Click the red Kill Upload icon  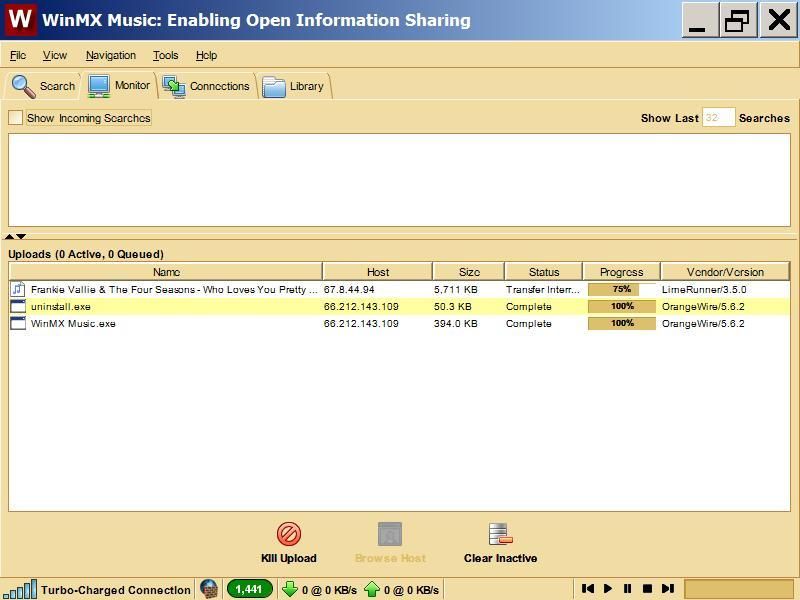pos(289,534)
